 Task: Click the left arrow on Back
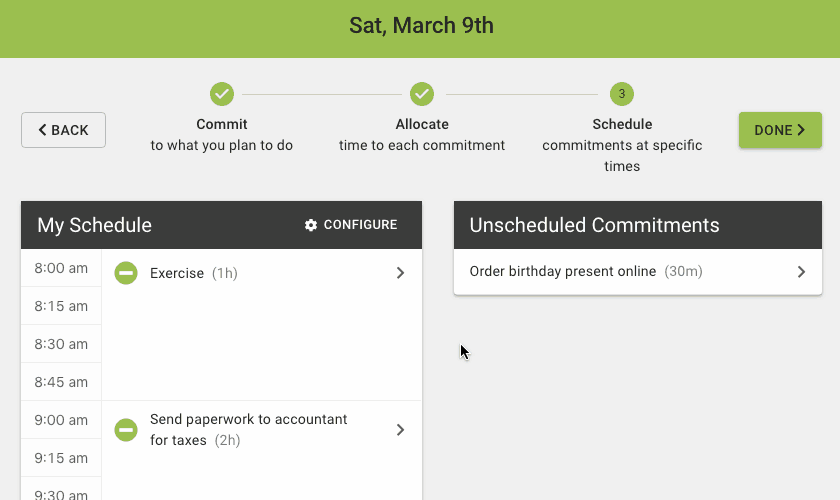tap(42, 130)
